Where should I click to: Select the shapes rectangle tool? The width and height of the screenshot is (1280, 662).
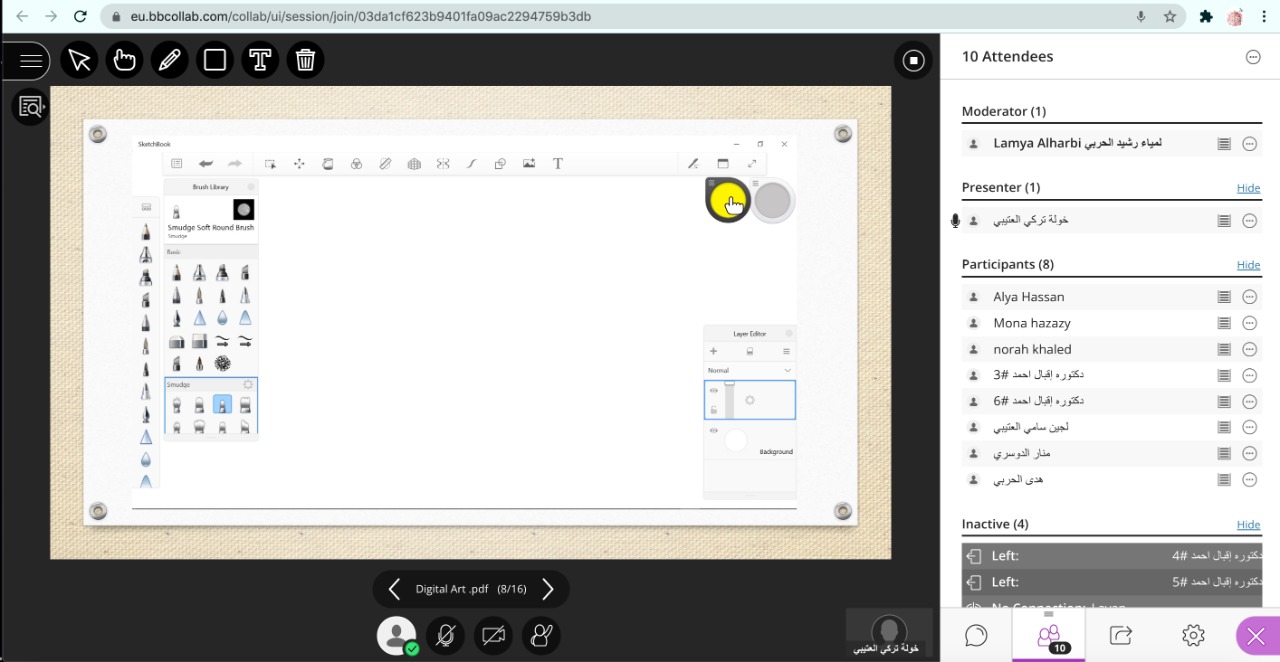coord(215,61)
